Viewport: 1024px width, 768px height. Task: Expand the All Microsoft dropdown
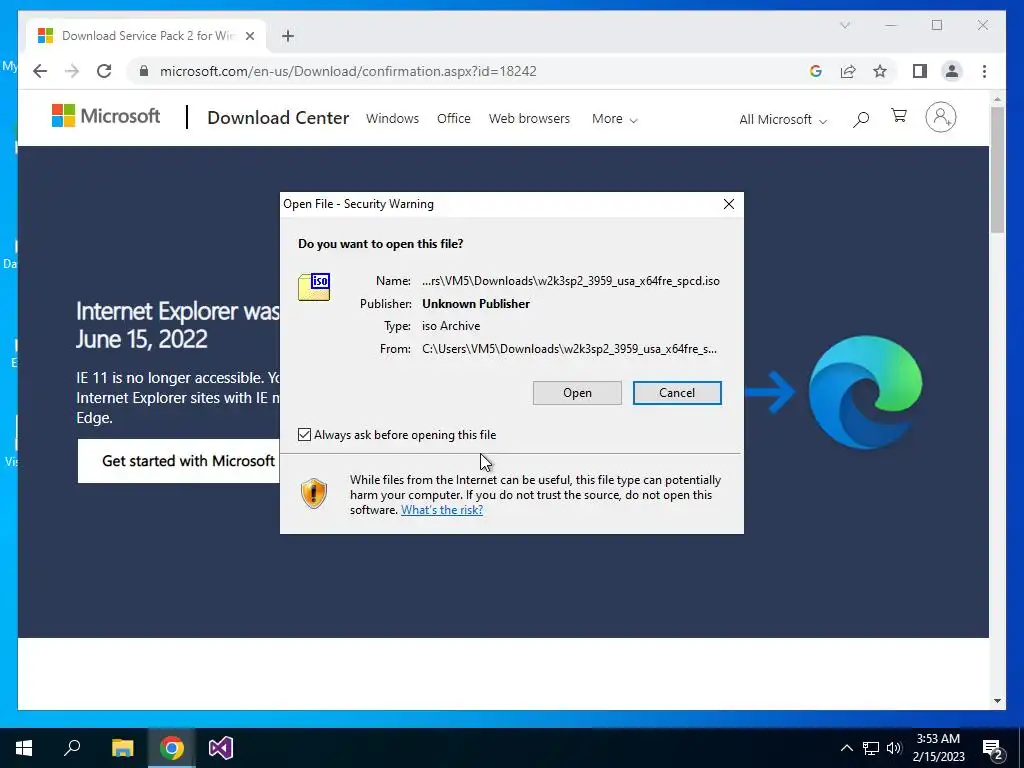click(x=783, y=120)
